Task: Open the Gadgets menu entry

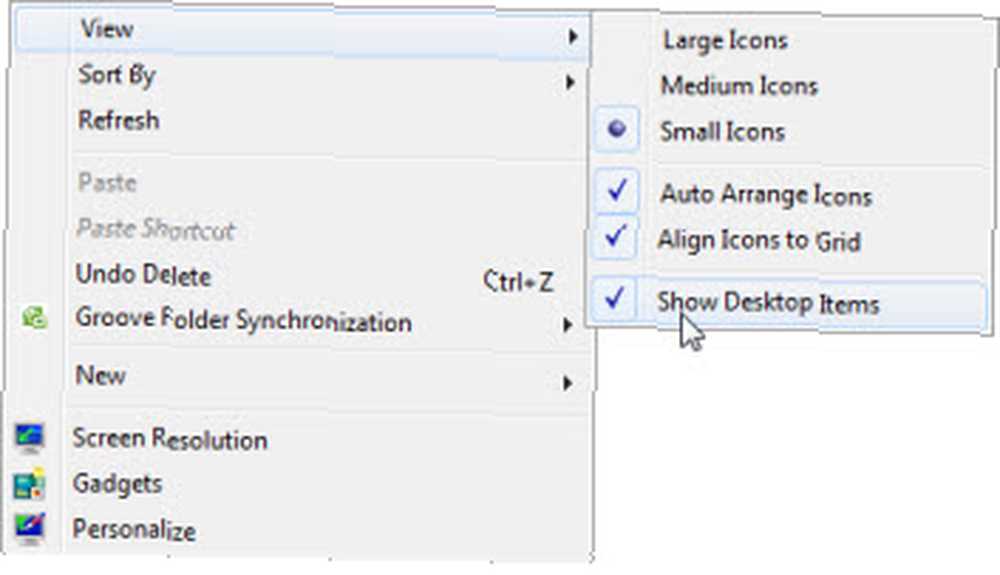Action: tap(117, 484)
